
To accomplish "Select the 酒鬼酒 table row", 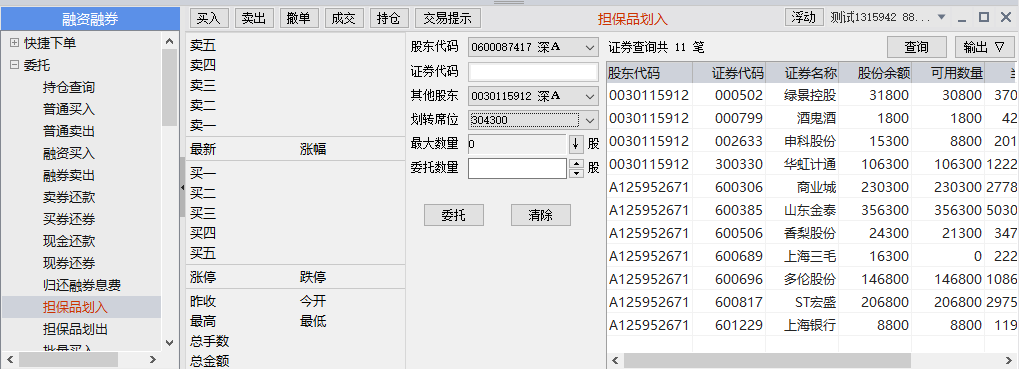I will [812, 118].
